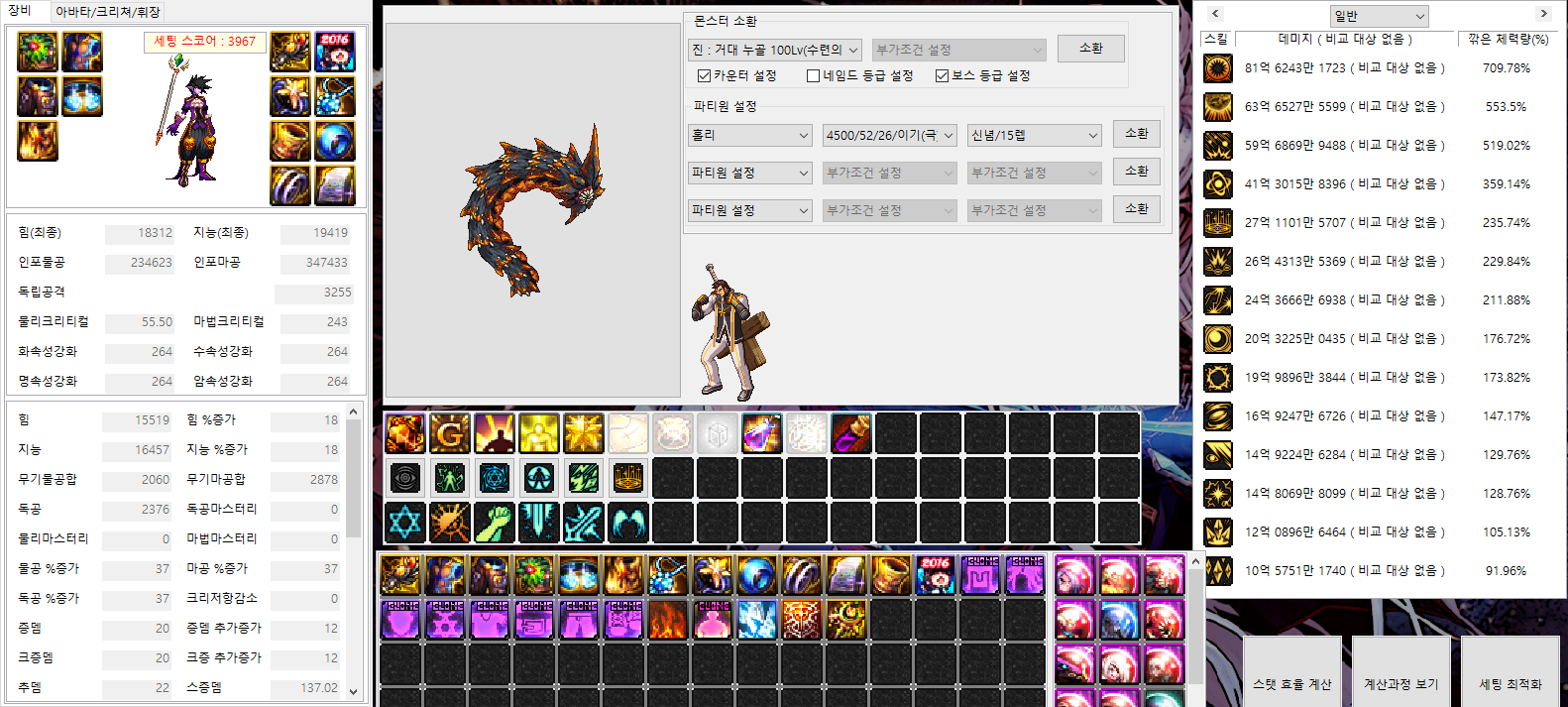Click the 세팅 최적화 button

1510,683
